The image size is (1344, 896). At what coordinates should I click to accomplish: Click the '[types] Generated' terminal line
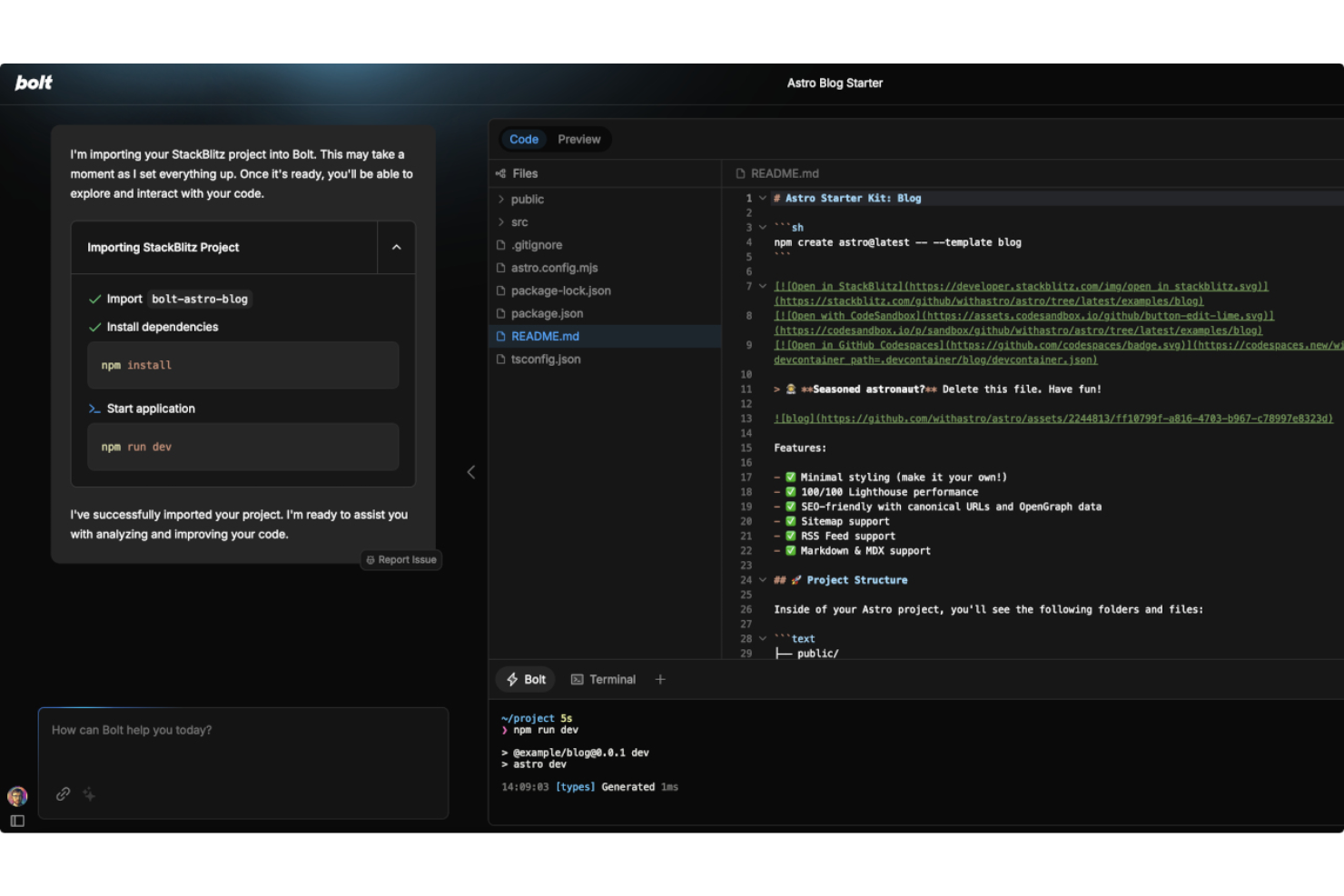tap(589, 787)
